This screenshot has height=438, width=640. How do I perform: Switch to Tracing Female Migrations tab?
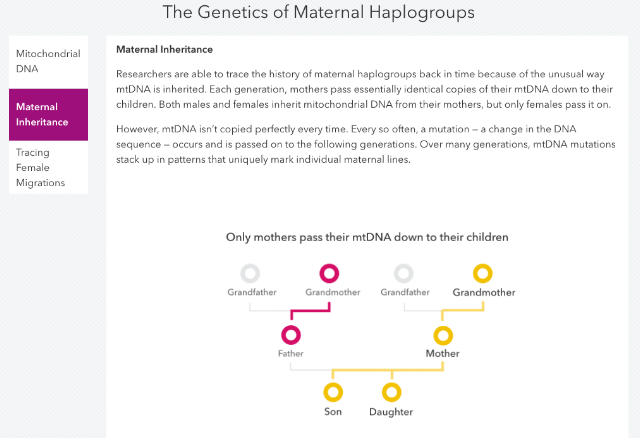[x=48, y=167]
